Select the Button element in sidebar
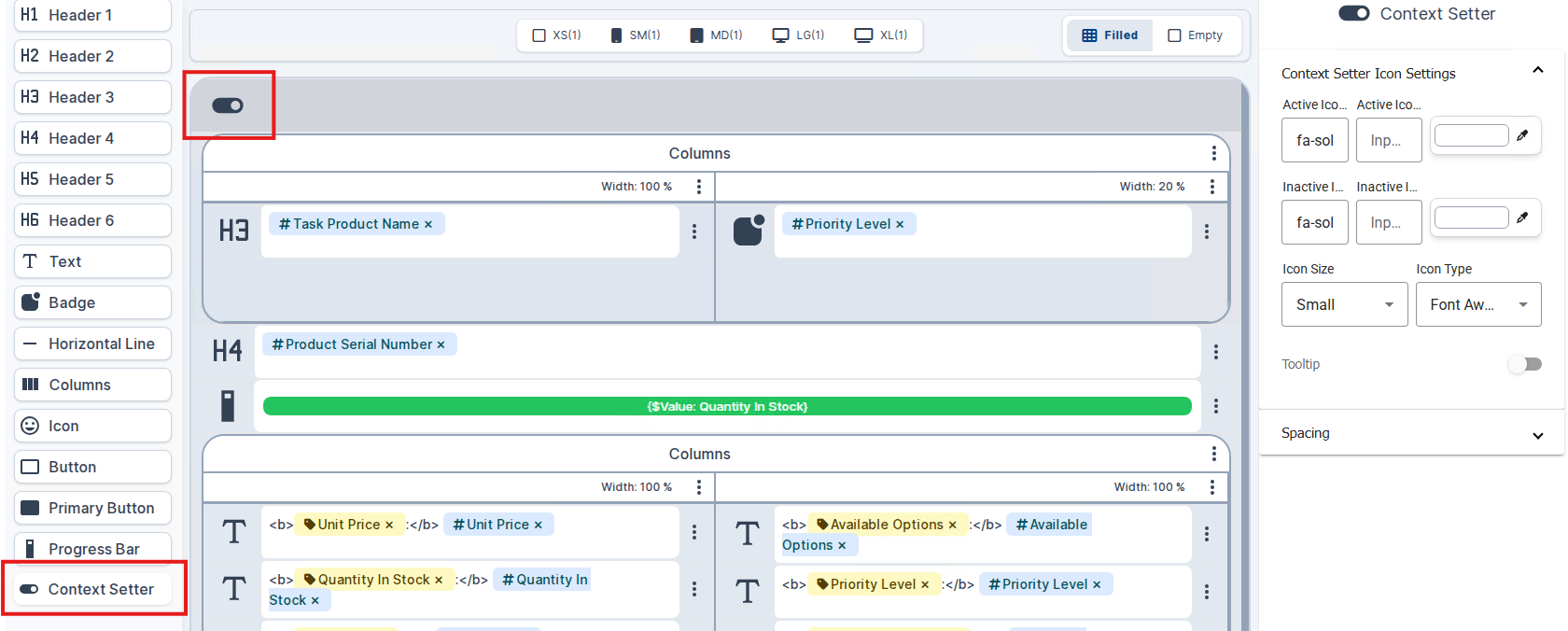Viewport: 1568px width, 631px height. (x=92, y=467)
